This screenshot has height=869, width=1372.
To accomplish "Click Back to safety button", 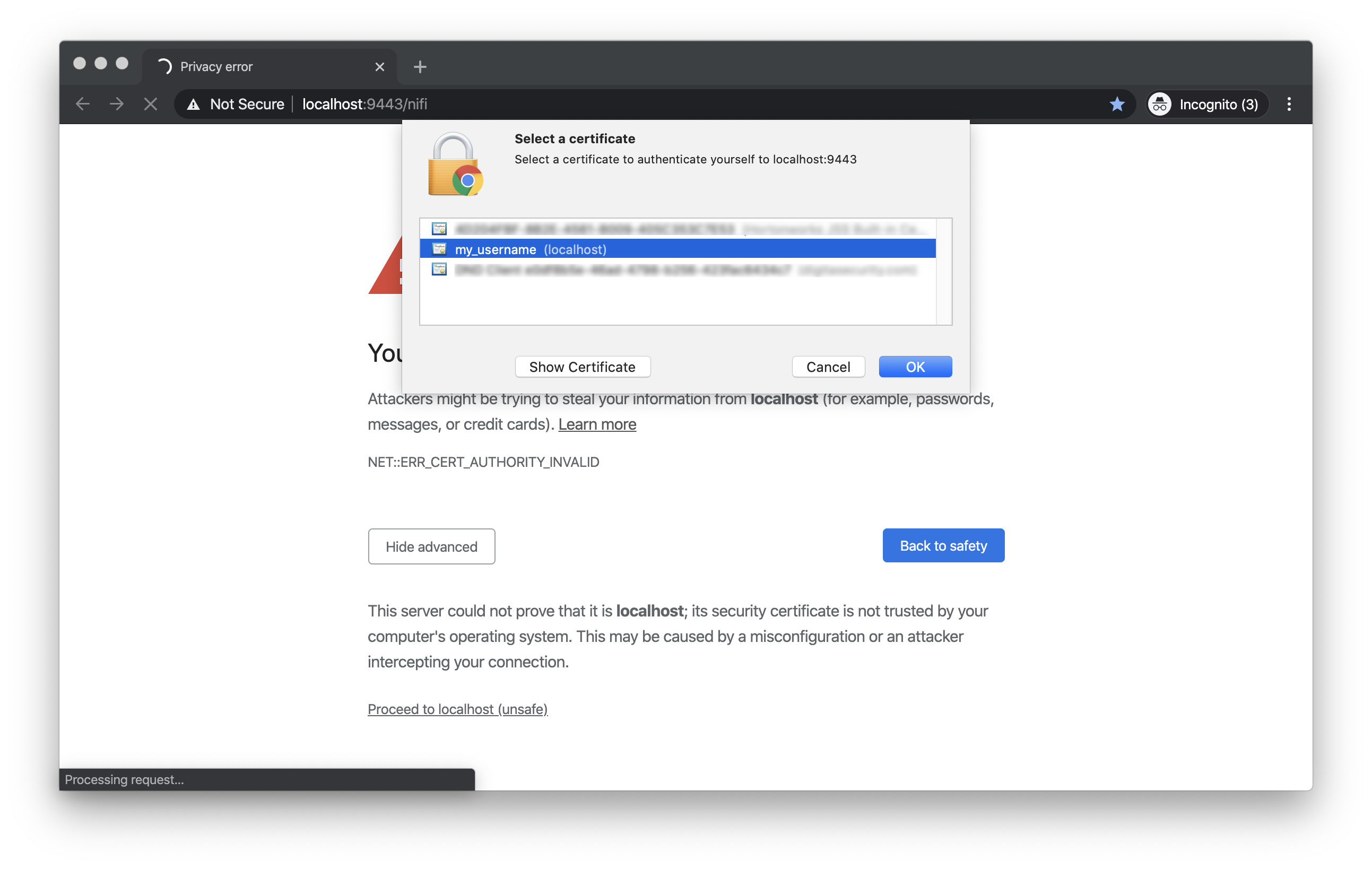I will pos(943,545).
